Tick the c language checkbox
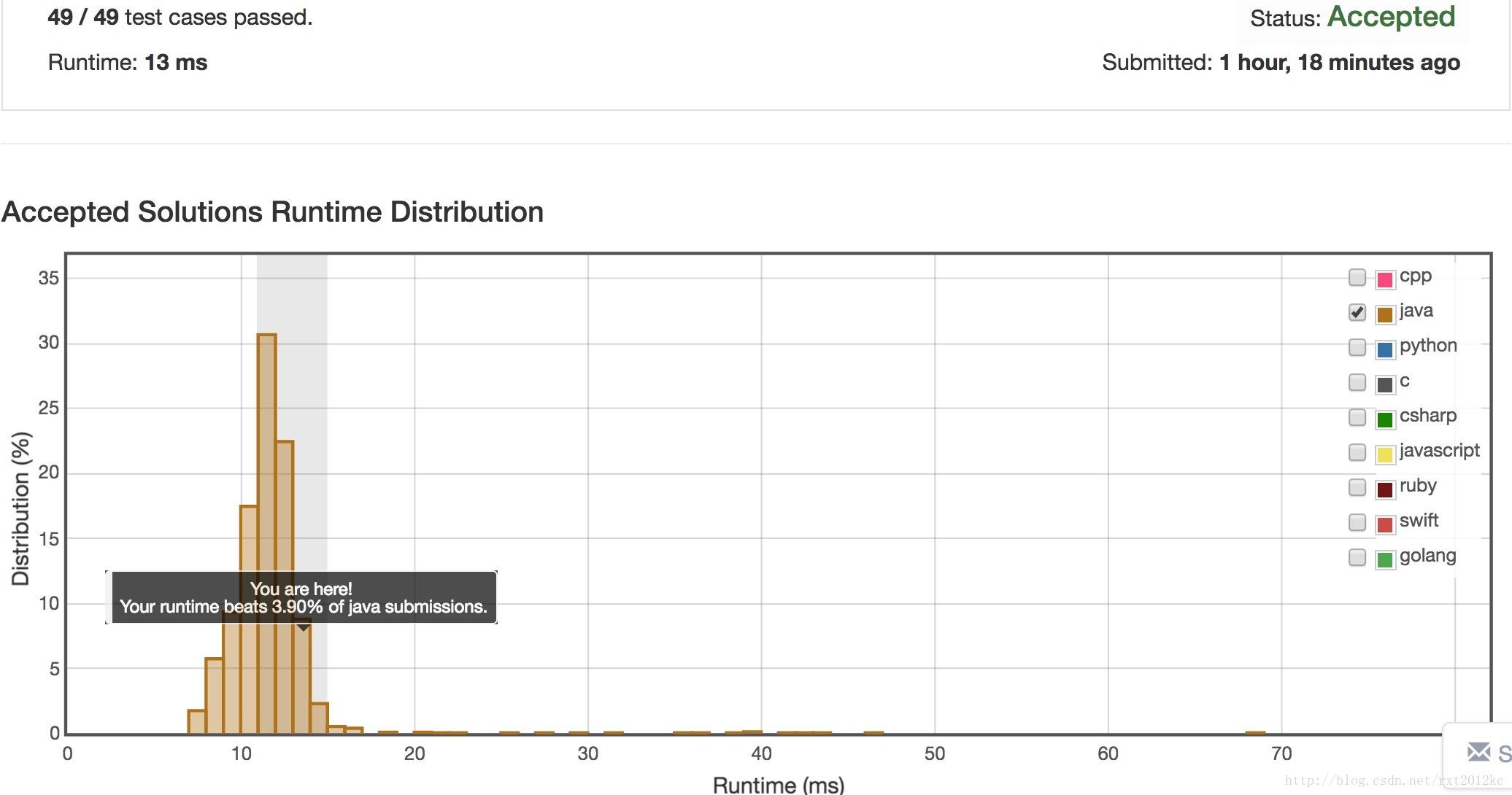This screenshot has height=795, width=1512. (1357, 382)
